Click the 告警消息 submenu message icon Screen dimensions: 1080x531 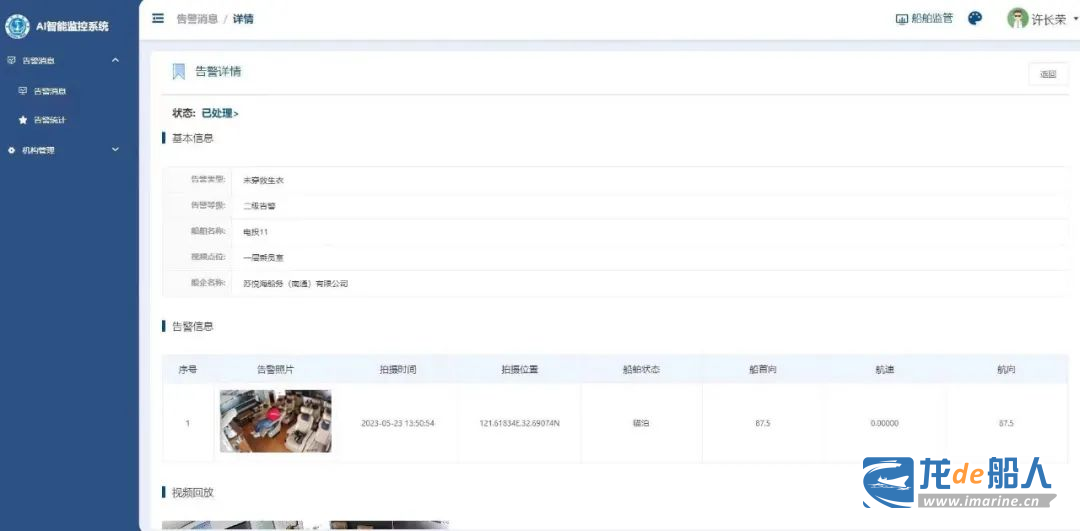[23, 91]
